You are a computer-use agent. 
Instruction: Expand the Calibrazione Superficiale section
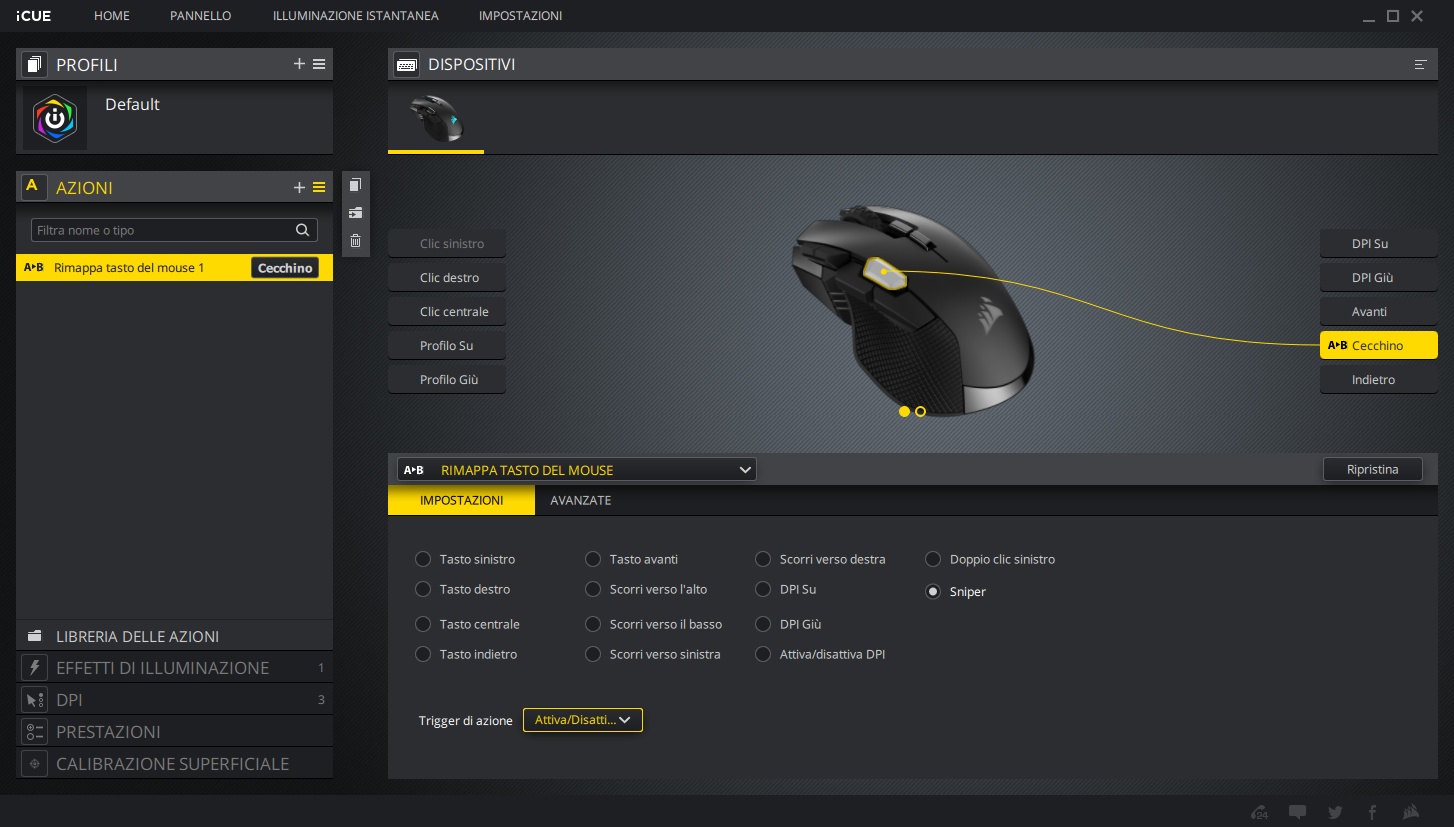174,764
